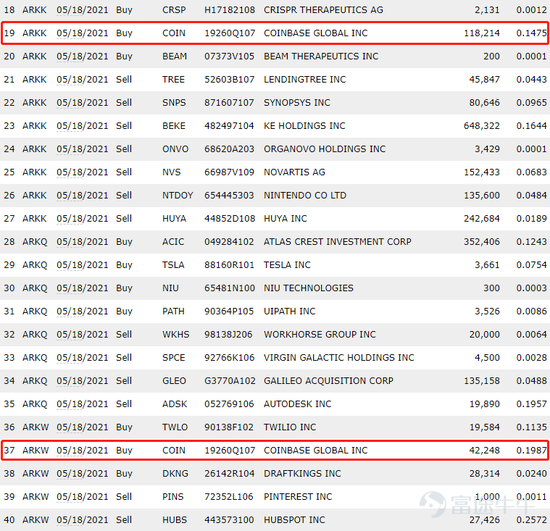
Task: Click share count 648,322
Action: coord(482,126)
